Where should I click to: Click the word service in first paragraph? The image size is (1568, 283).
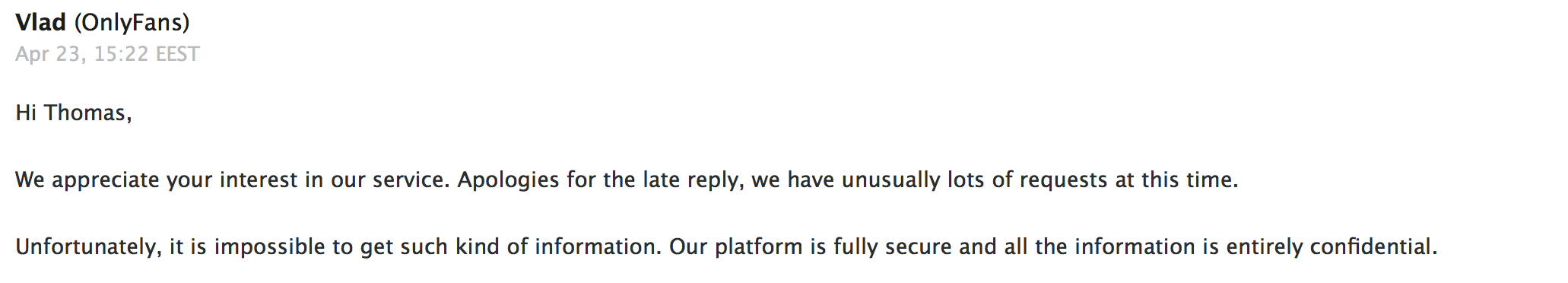pyautogui.click(x=411, y=180)
